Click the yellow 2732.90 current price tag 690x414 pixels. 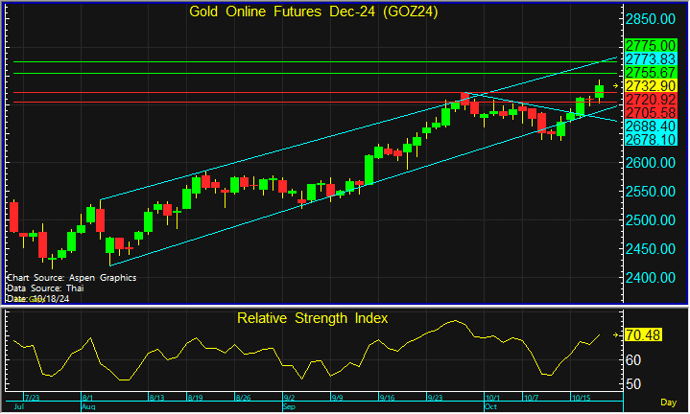pos(651,87)
